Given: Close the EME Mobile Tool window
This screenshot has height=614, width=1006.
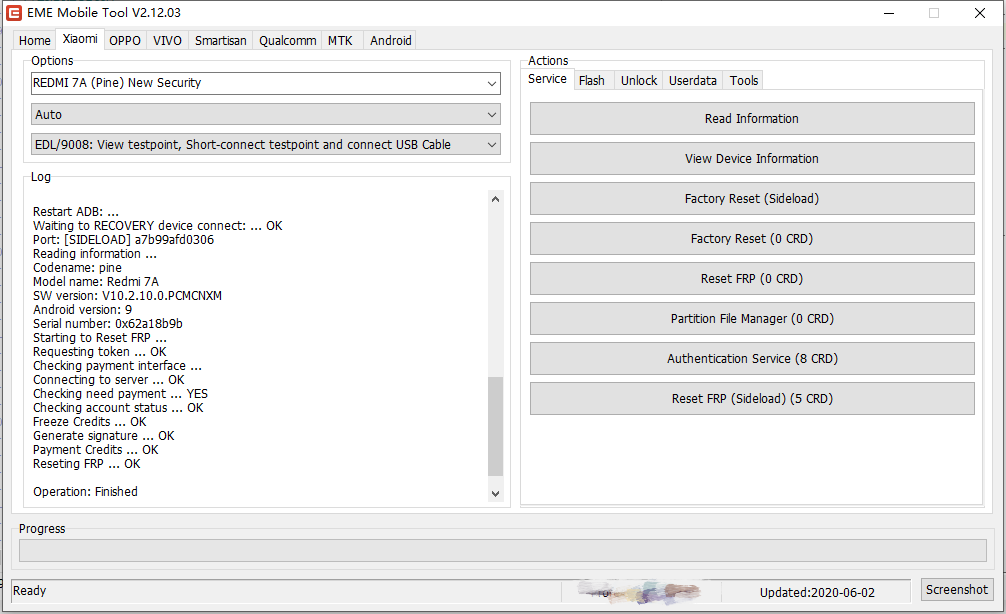Looking at the screenshot, I should [x=980, y=13].
